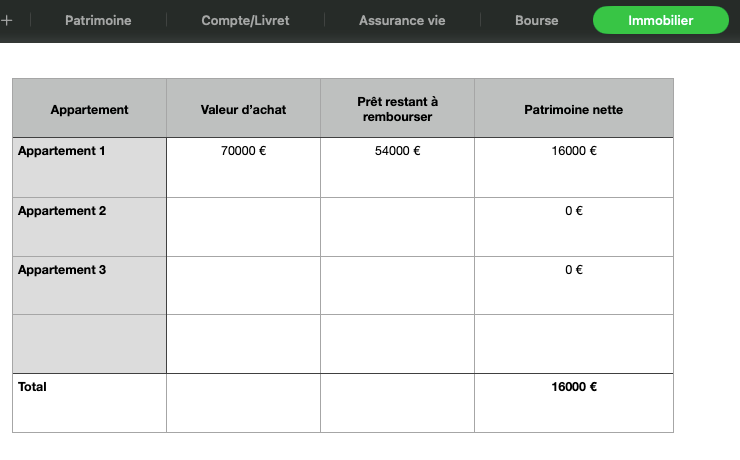Select empty Valeur d'achat cell for Appartement 2
This screenshot has width=740, height=460.
coord(244,227)
